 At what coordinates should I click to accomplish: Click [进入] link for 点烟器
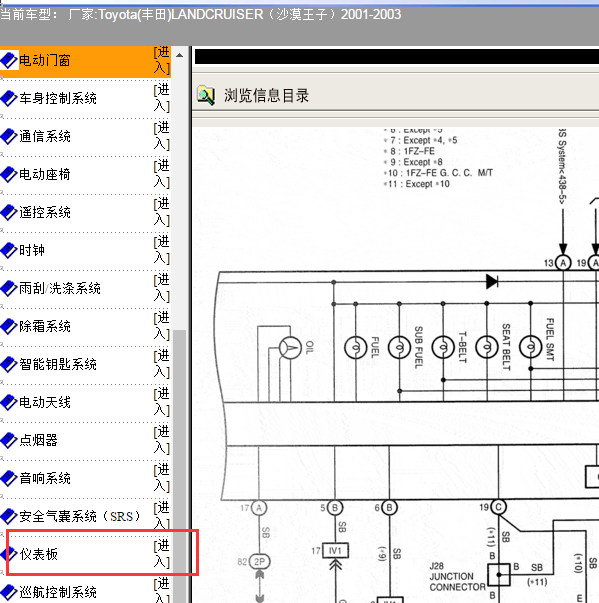(x=161, y=441)
